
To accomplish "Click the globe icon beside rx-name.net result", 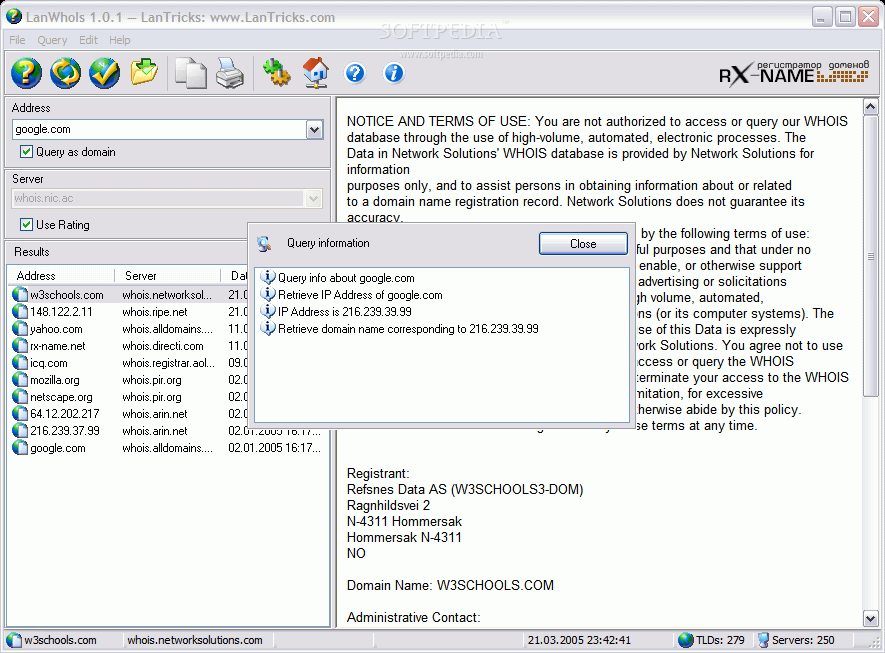I will [x=20, y=345].
